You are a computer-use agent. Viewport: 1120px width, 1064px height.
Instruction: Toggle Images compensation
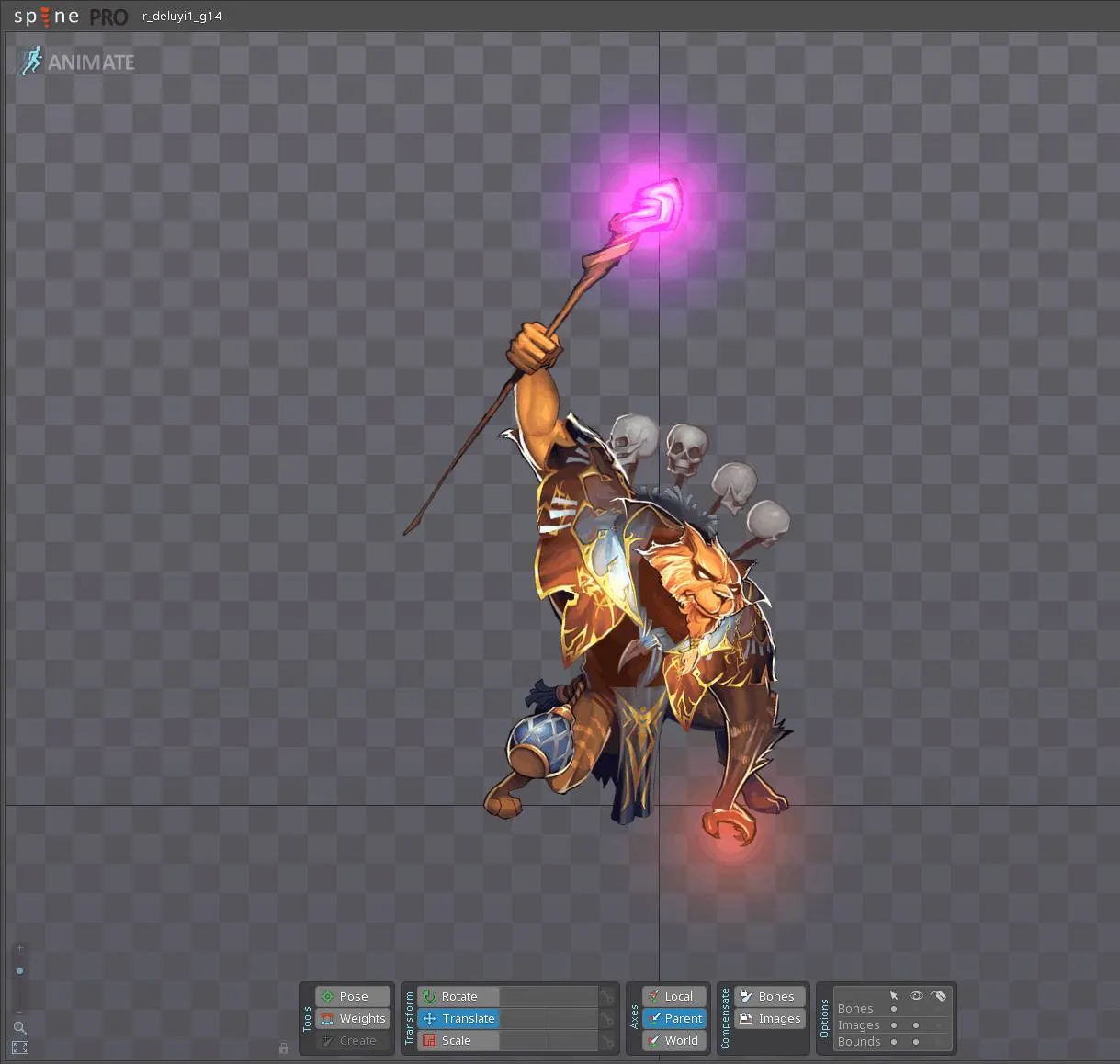pos(770,1018)
